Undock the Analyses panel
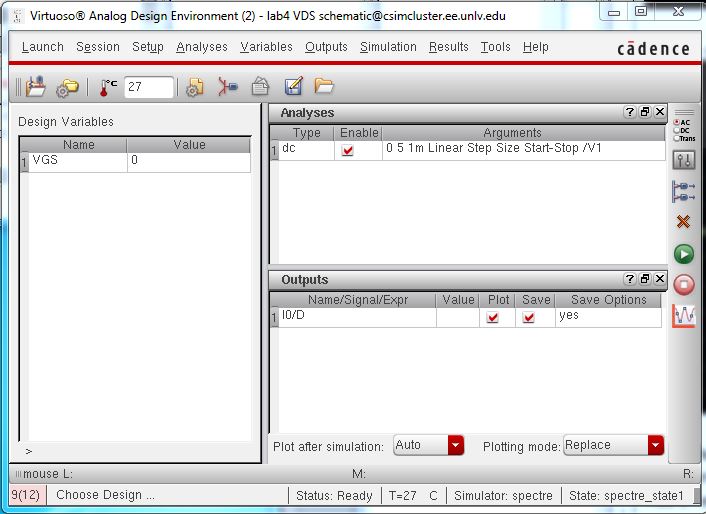The height and width of the screenshot is (514, 706). [645, 112]
